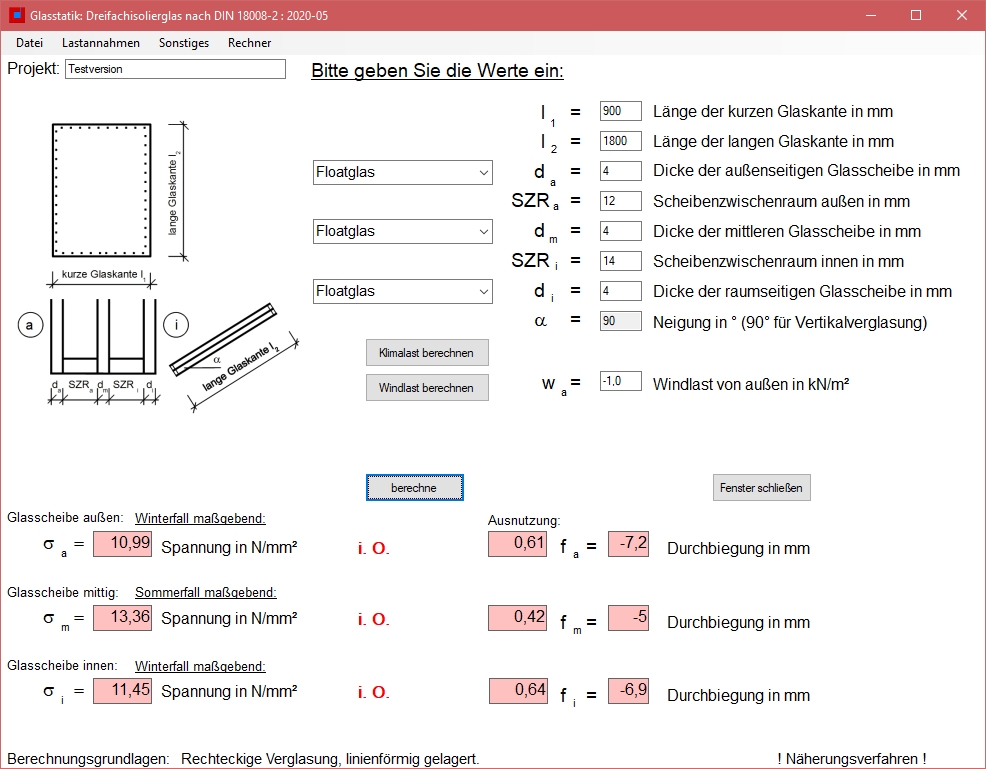Open the Lastannahmen menu

101,43
